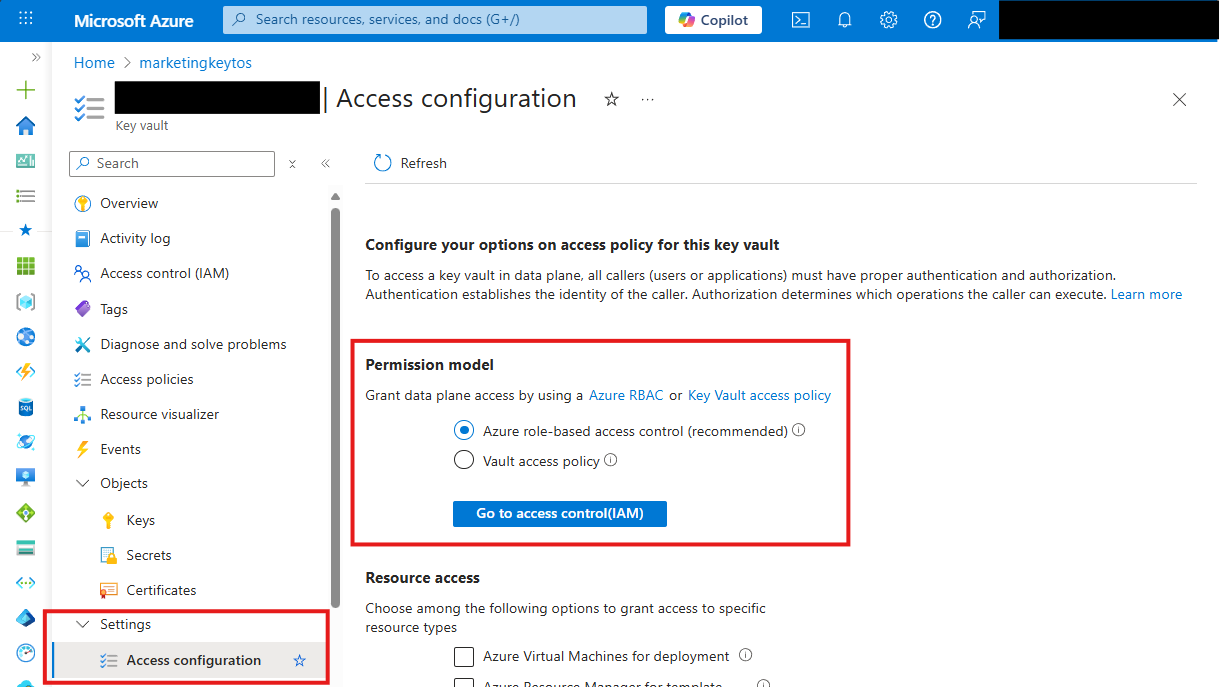The width and height of the screenshot is (1220, 687).
Task: Select Azure role-based access control option
Action: click(x=464, y=431)
